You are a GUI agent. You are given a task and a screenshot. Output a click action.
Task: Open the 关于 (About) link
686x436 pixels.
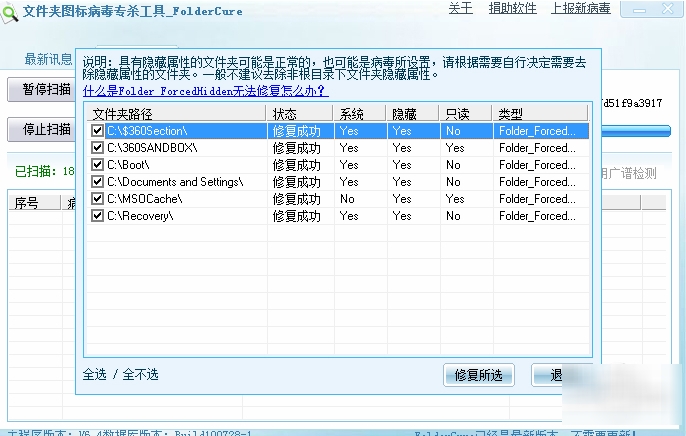(460, 9)
